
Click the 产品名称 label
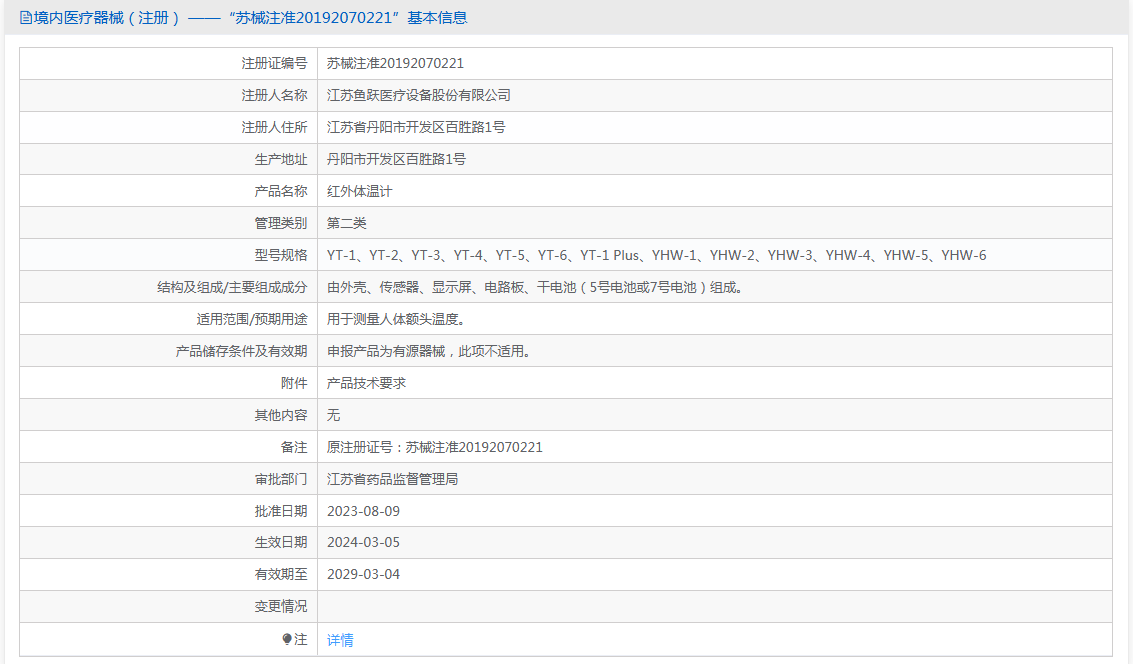pyautogui.click(x=281, y=191)
